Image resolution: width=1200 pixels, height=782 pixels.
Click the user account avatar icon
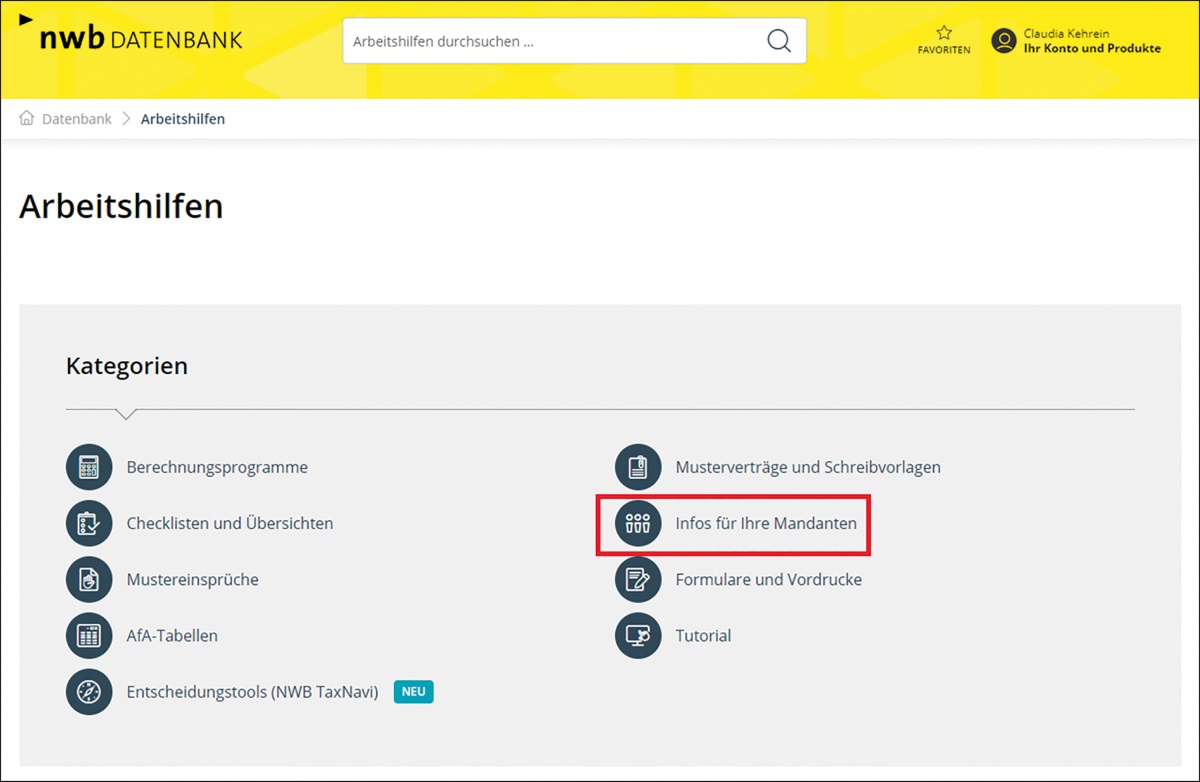pos(1003,41)
